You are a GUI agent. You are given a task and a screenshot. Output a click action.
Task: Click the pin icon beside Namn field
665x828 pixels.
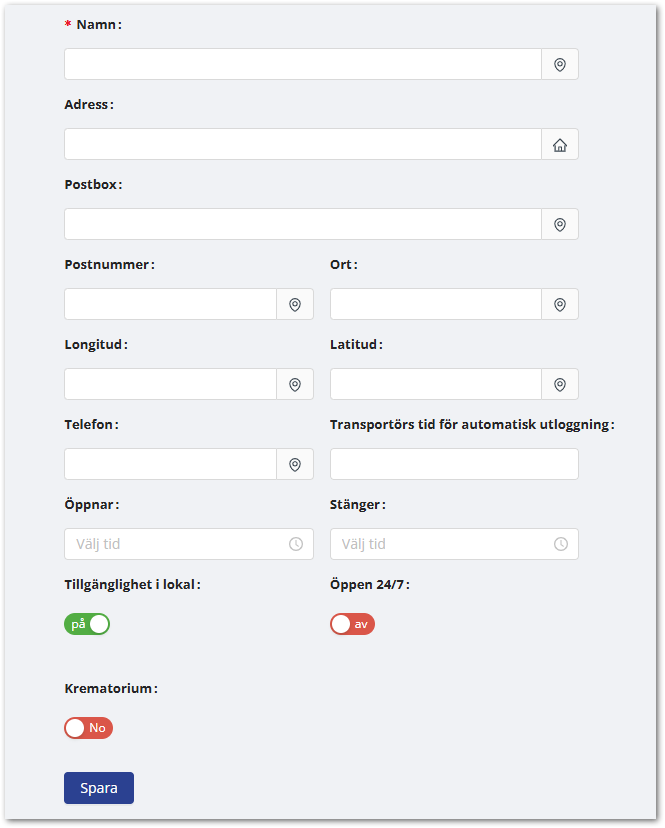[x=560, y=64]
